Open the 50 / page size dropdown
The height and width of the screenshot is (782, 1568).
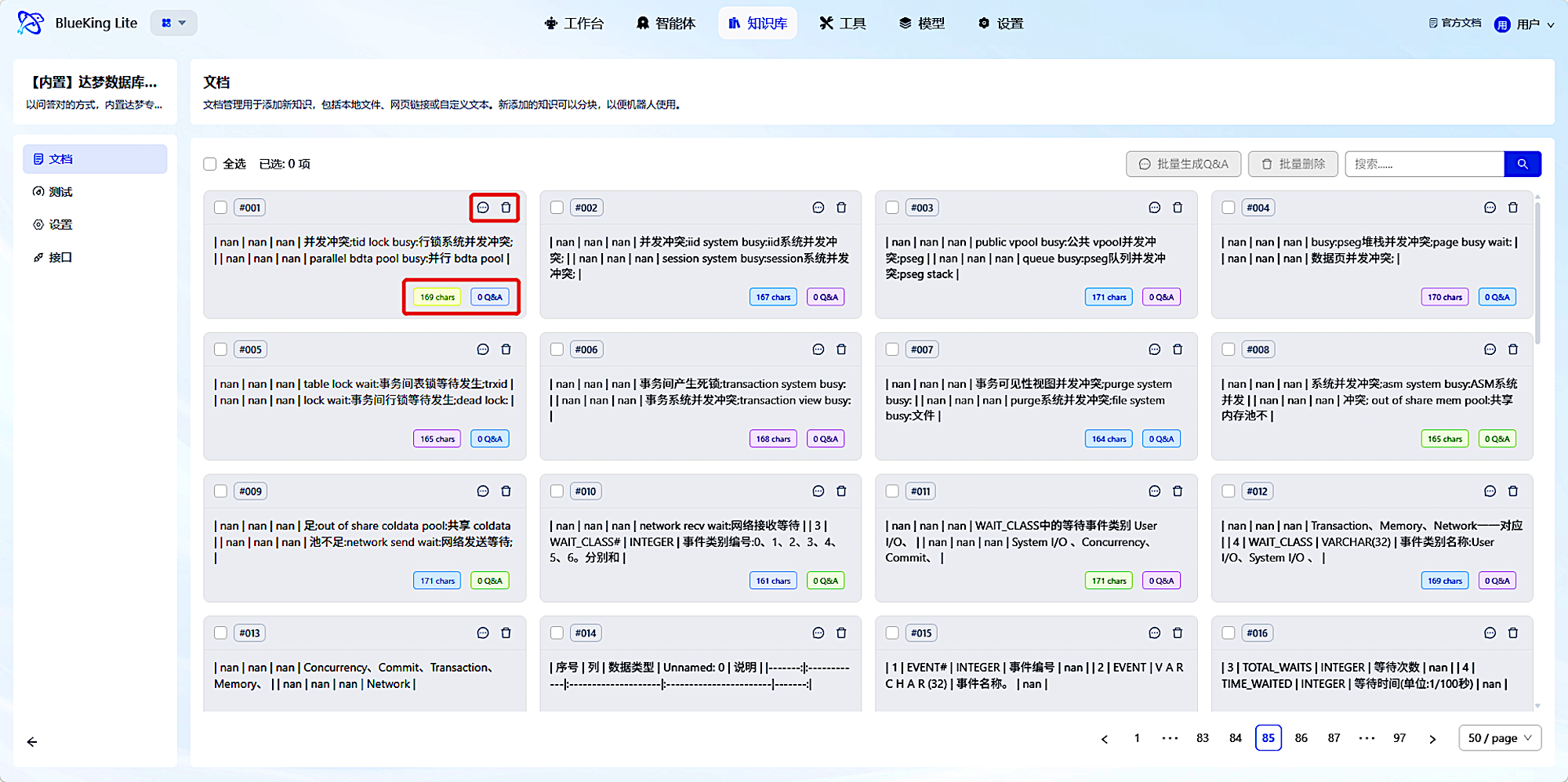point(1499,738)
